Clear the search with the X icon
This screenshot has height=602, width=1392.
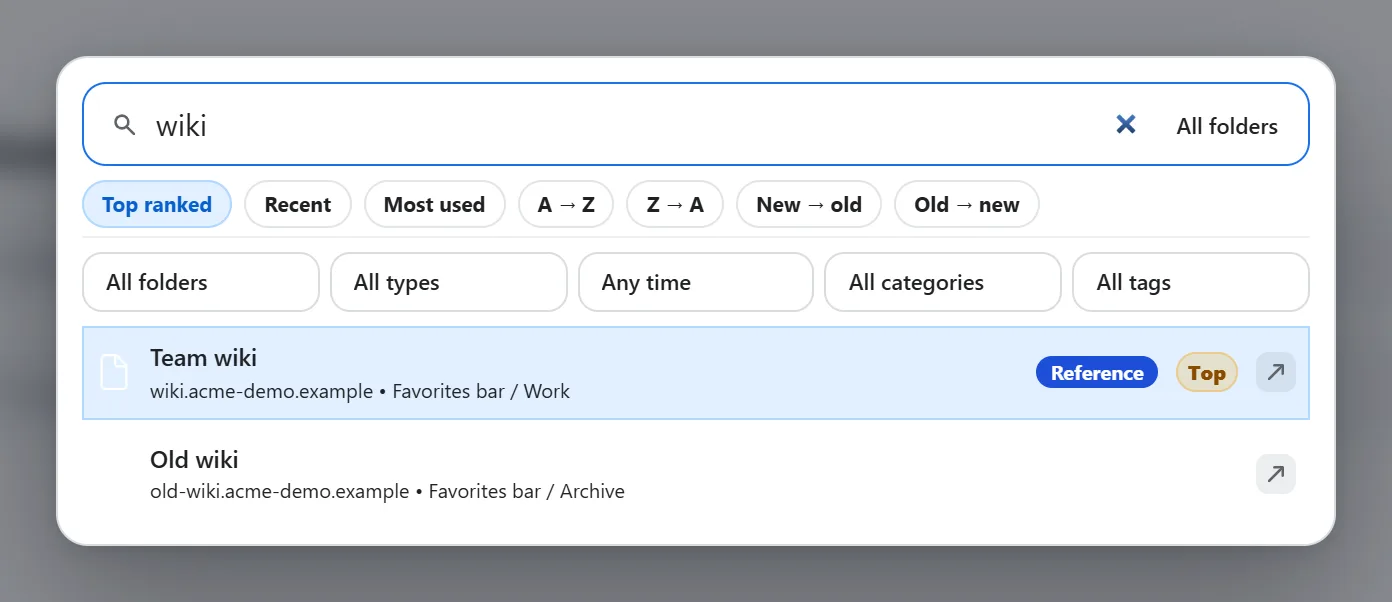[x=1126, y=124]
